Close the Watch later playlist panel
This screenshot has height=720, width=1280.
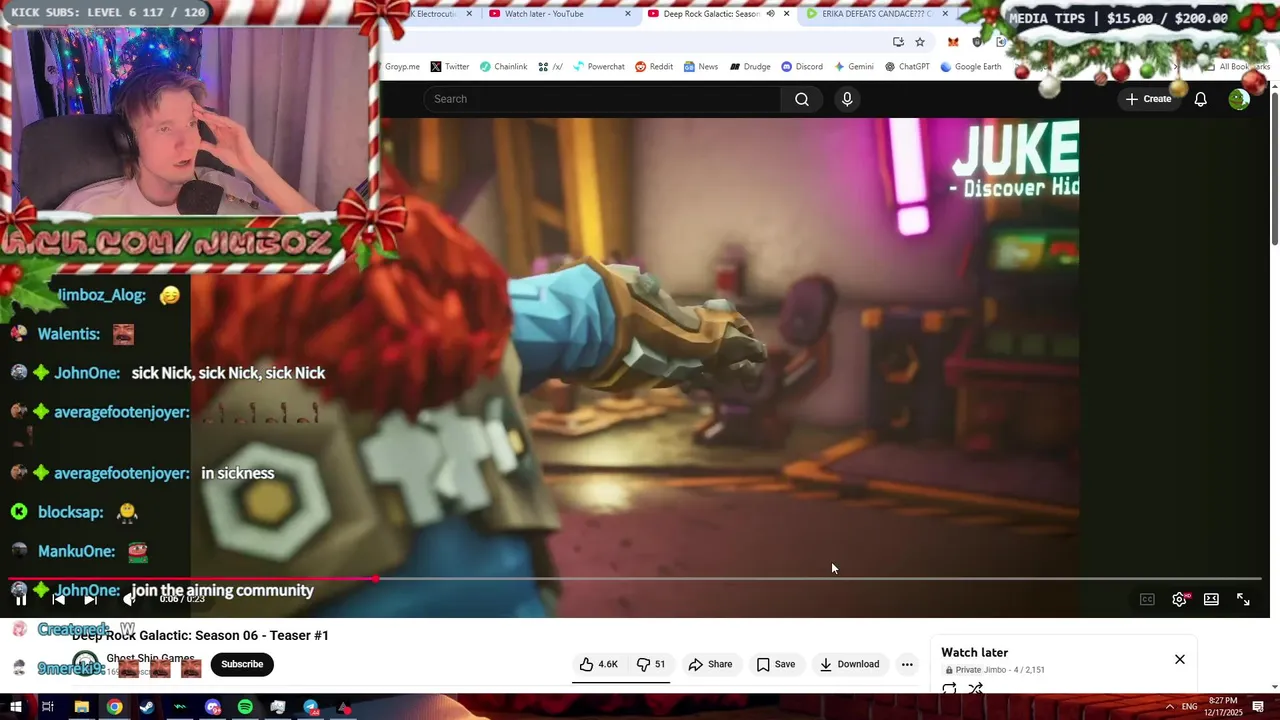pyautogui.click(x=1180, y=659)
